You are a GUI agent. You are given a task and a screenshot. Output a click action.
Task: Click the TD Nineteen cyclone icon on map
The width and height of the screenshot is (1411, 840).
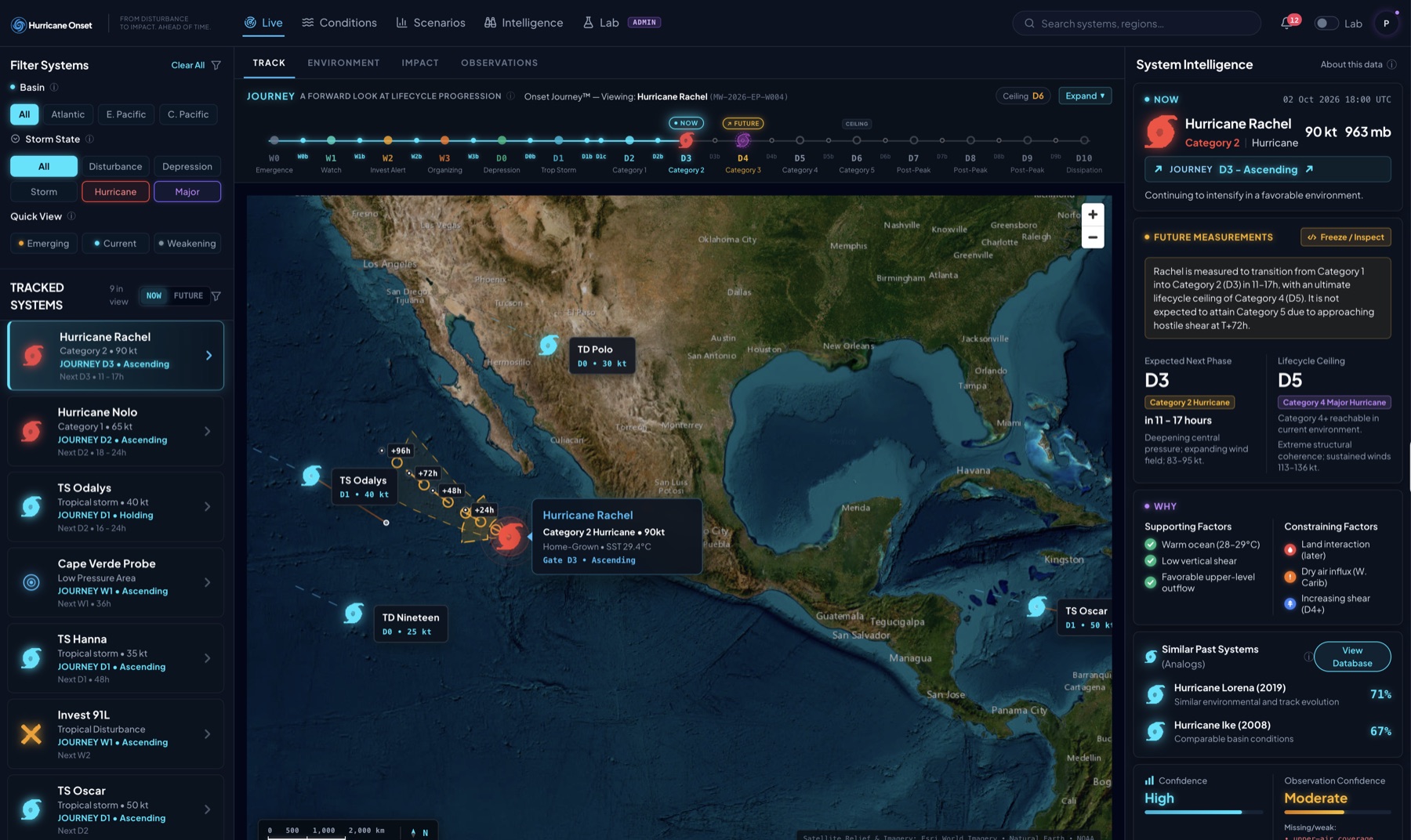tap(354, 613)
